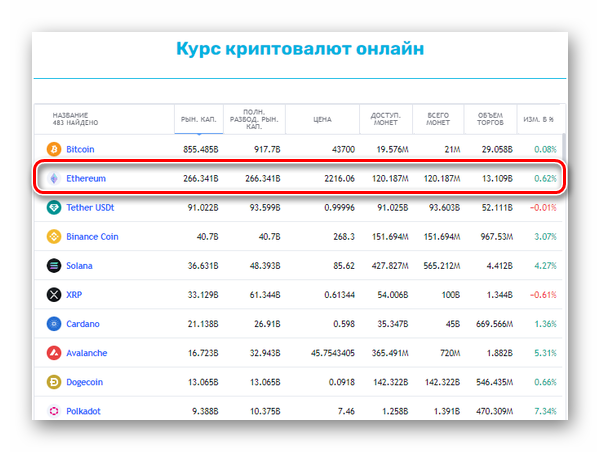
Task: Click the Binance Coin icon
Action: (x=54, y=236)
